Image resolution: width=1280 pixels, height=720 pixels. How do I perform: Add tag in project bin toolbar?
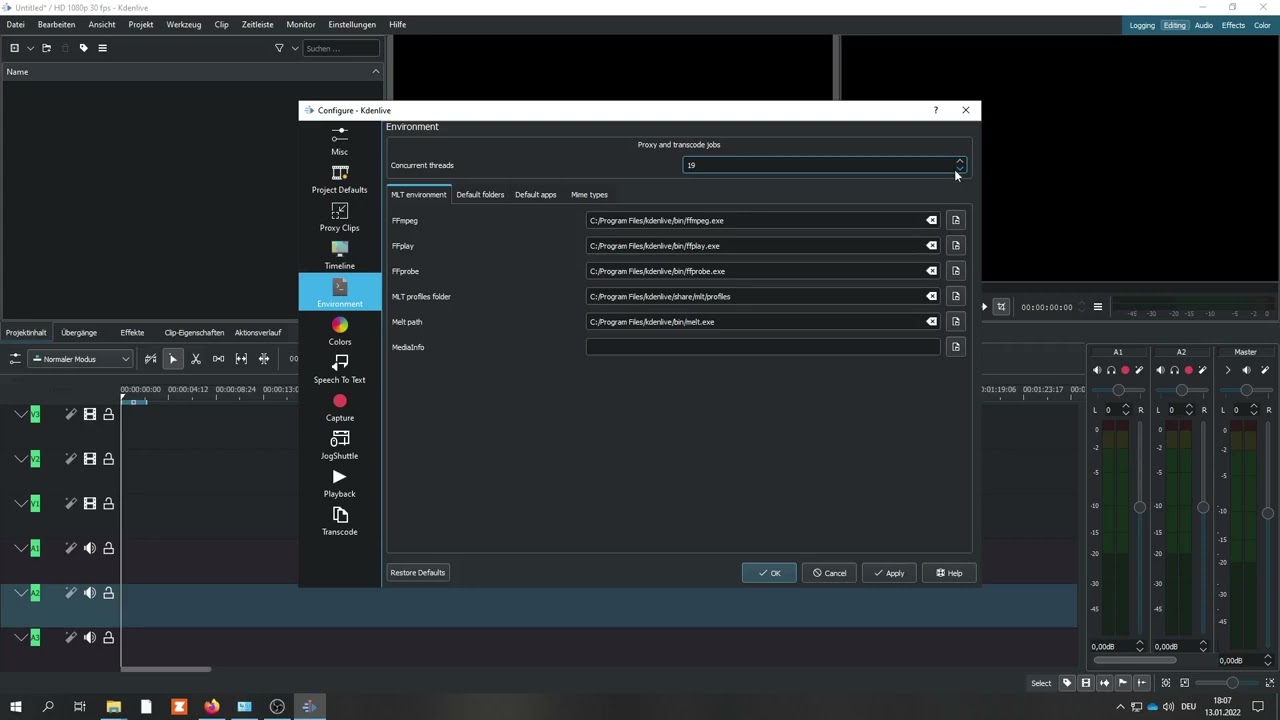[x=83, y=48]
